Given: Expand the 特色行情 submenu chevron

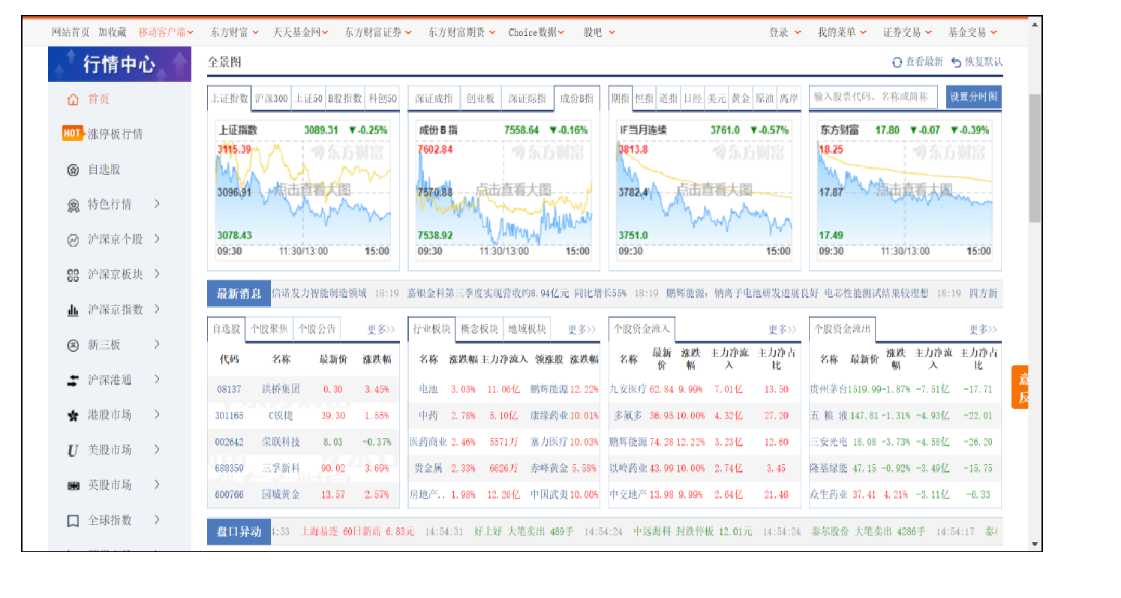Looking at the screenshot, I should click(x=157, y=204).
